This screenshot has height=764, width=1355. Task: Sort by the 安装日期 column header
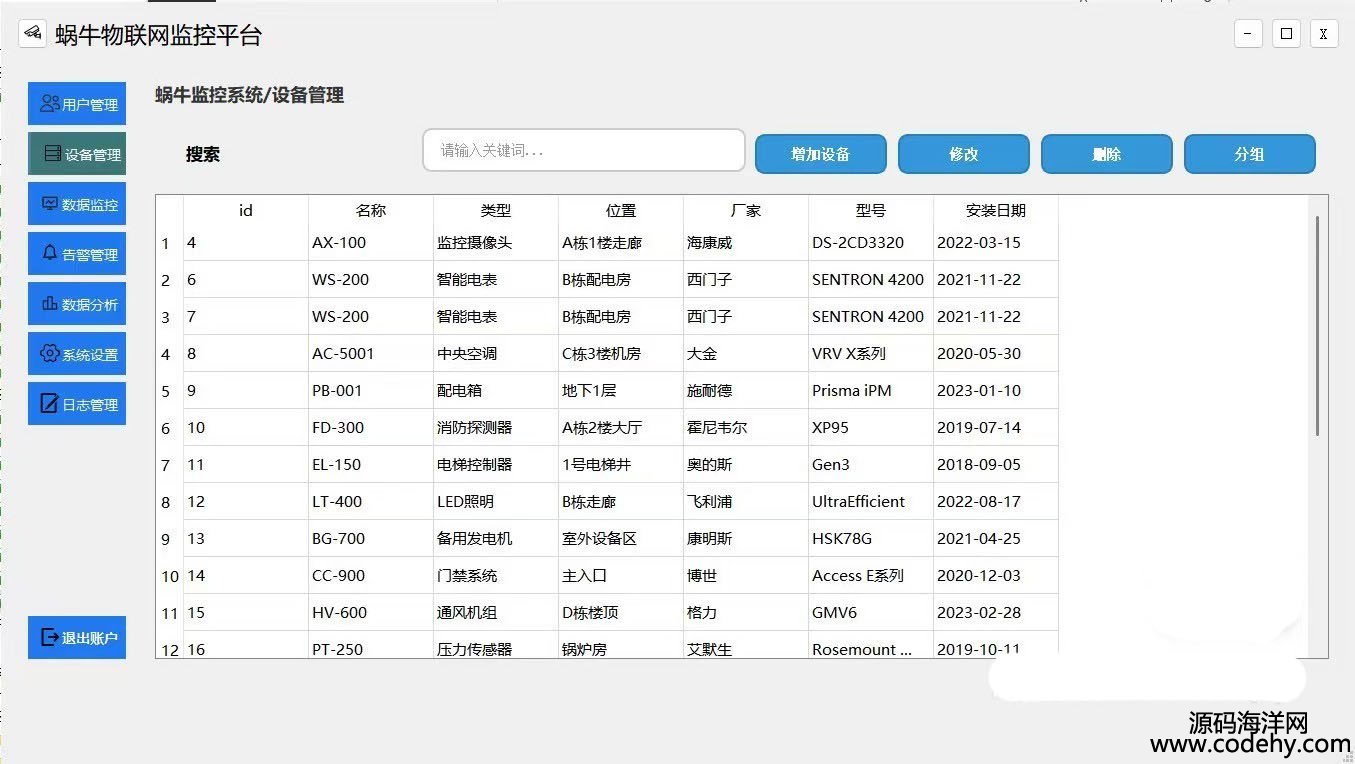pos(995,210)
